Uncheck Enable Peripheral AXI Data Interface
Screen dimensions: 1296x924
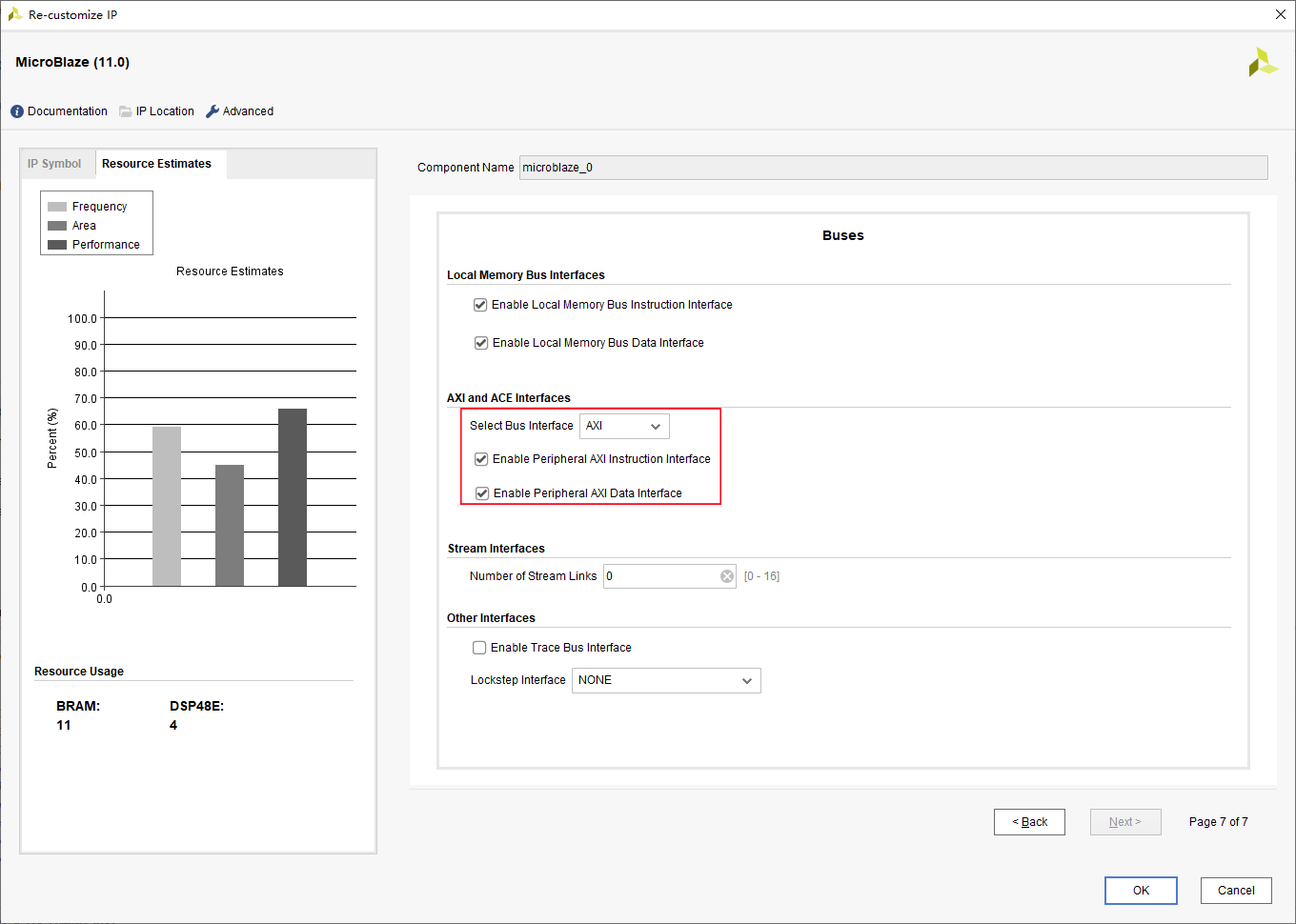[x=482, y=493]
